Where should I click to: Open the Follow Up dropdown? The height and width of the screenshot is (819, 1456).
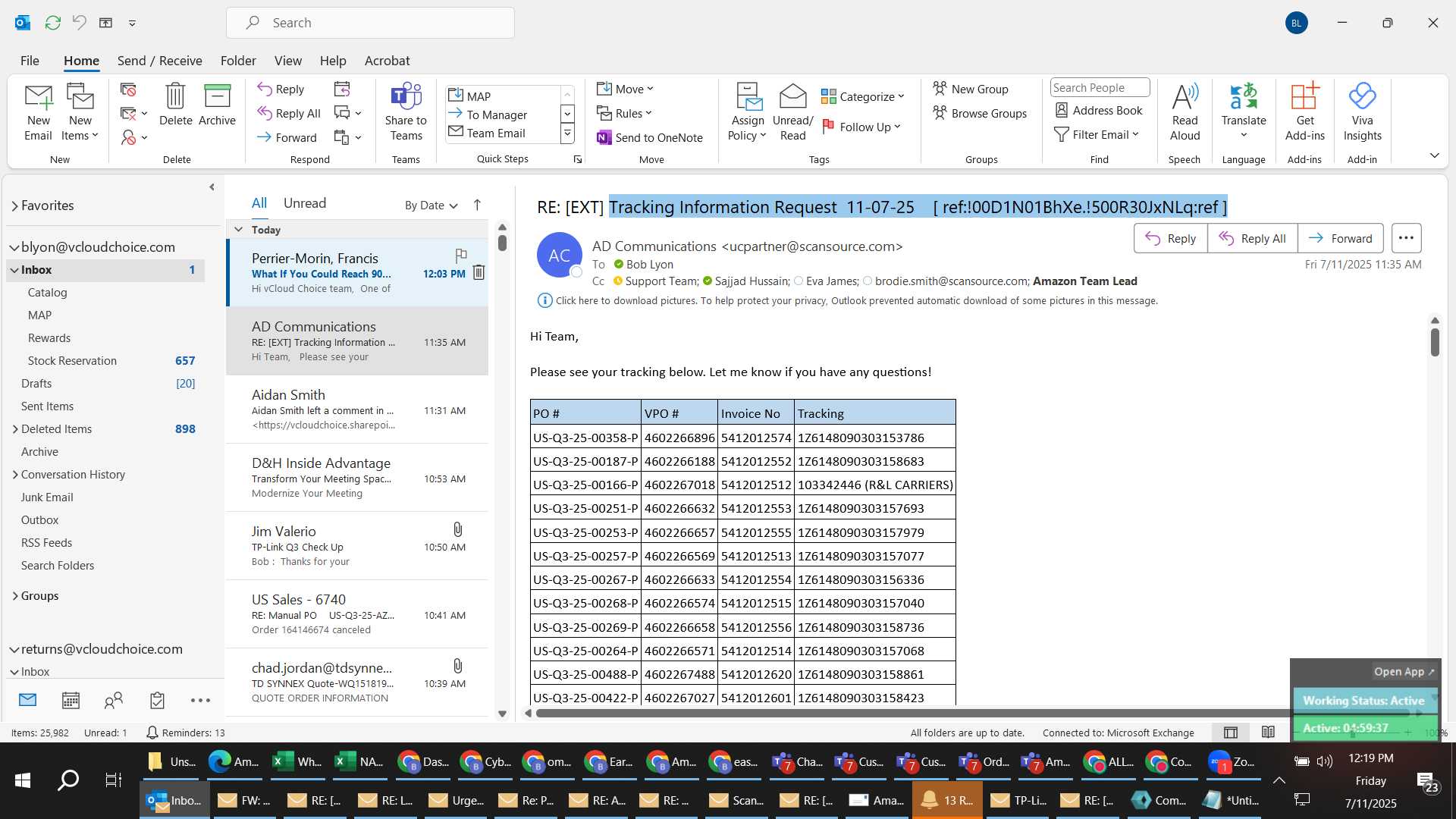point(861,127)
